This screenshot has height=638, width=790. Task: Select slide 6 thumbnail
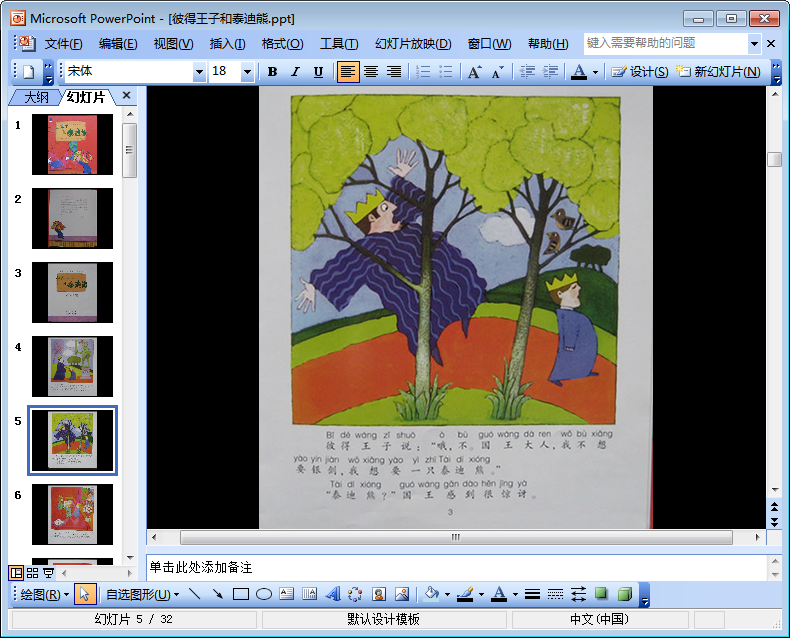(73, 515)
